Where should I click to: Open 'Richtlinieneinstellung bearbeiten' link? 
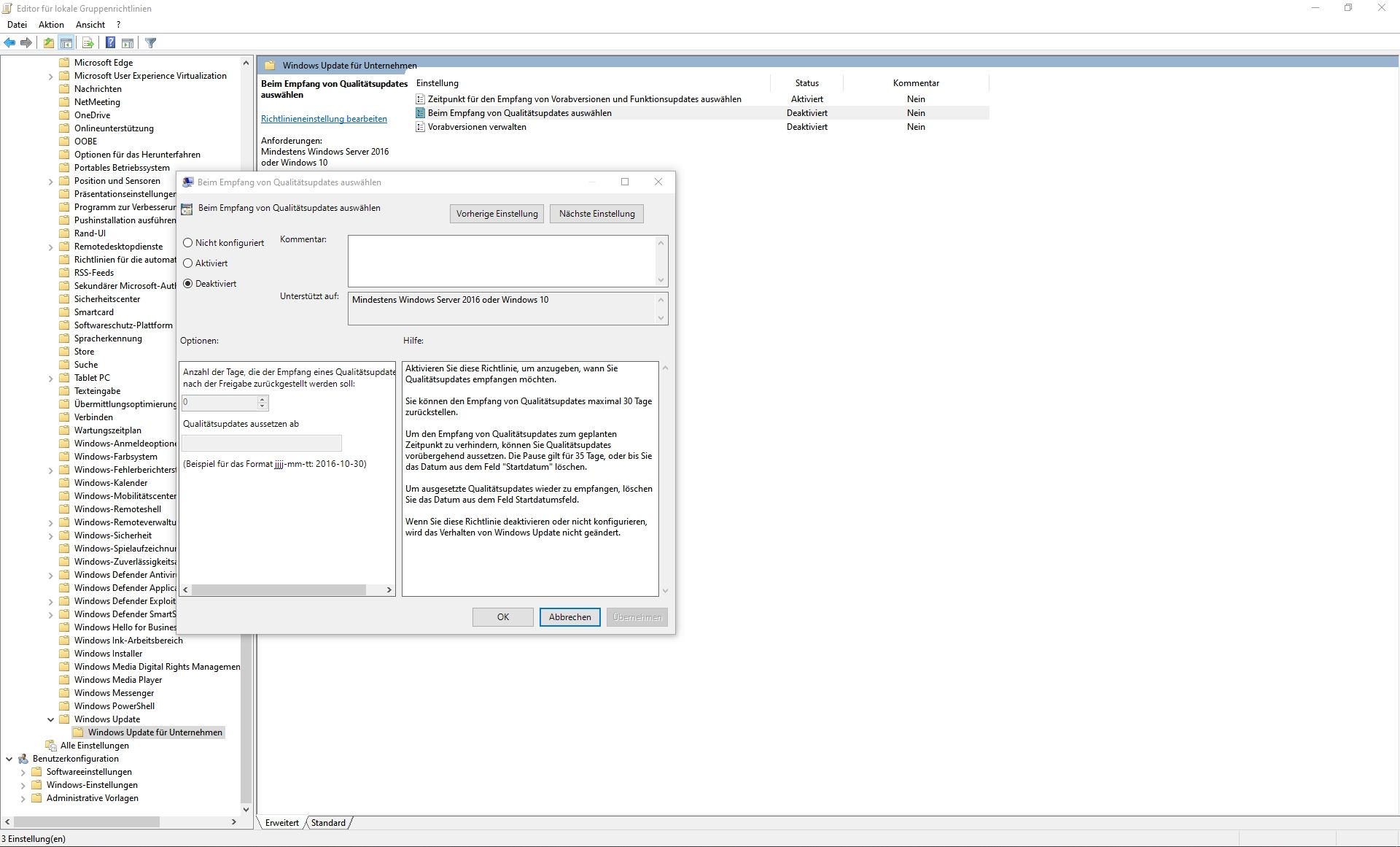pyautogui.click(x=324, y=119)
